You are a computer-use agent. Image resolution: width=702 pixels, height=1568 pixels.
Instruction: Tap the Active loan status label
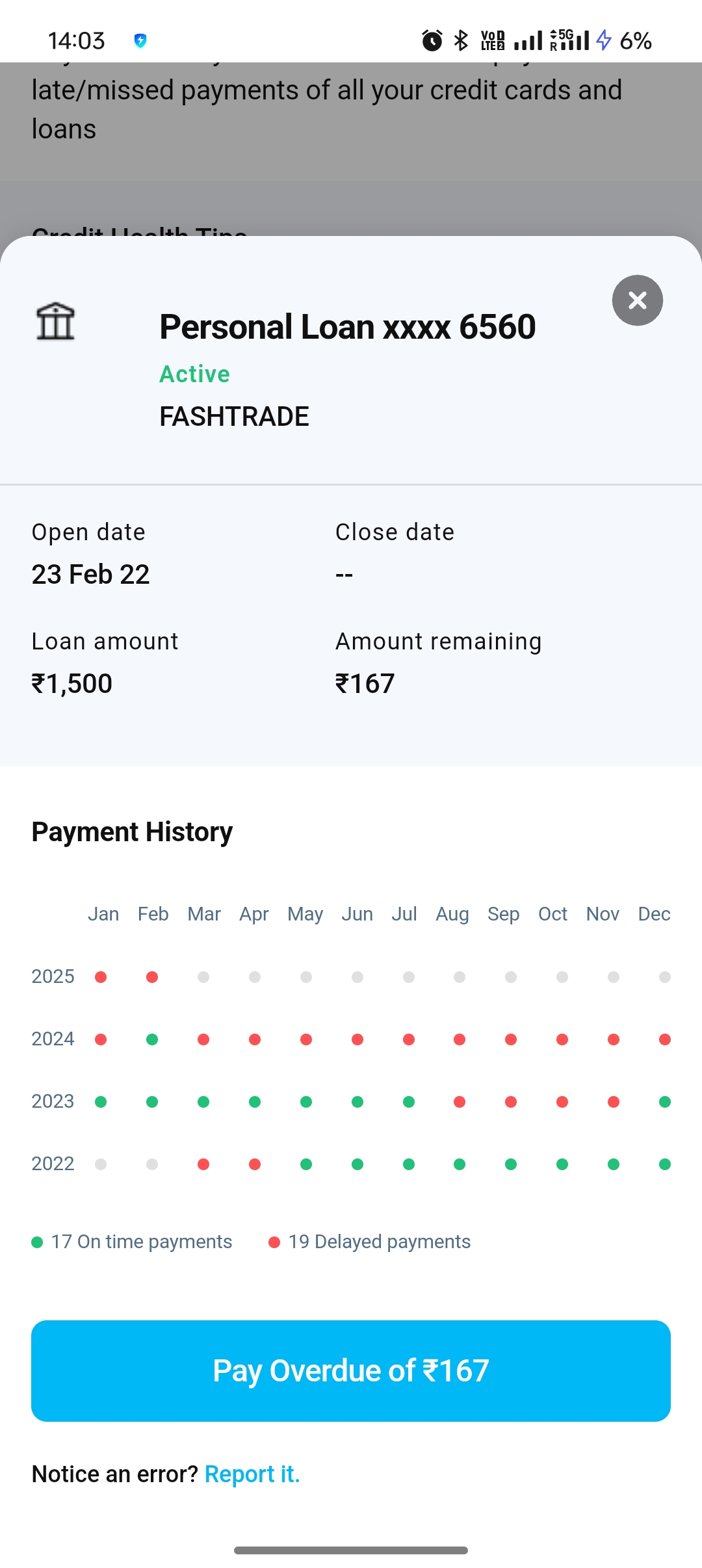point(194,374)
